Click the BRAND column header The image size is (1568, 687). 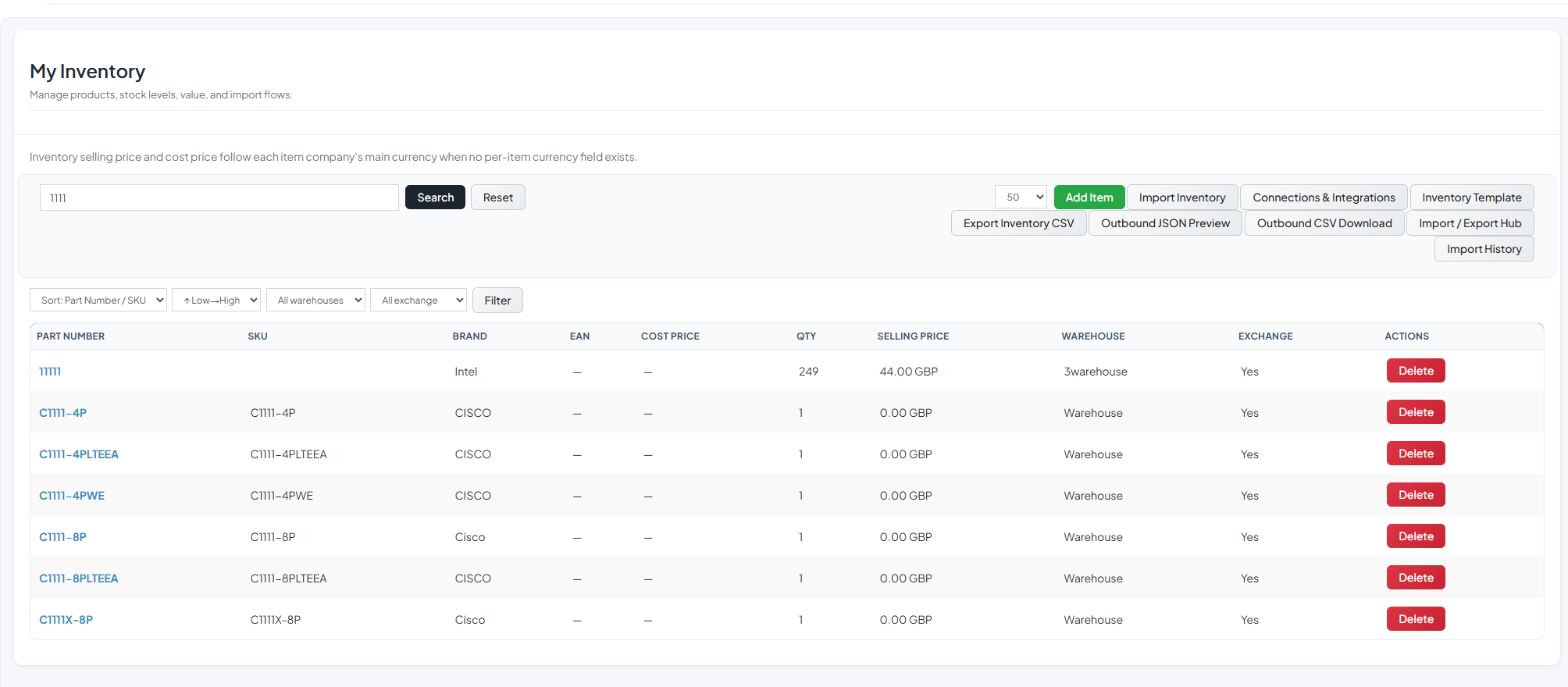point(469,336)
